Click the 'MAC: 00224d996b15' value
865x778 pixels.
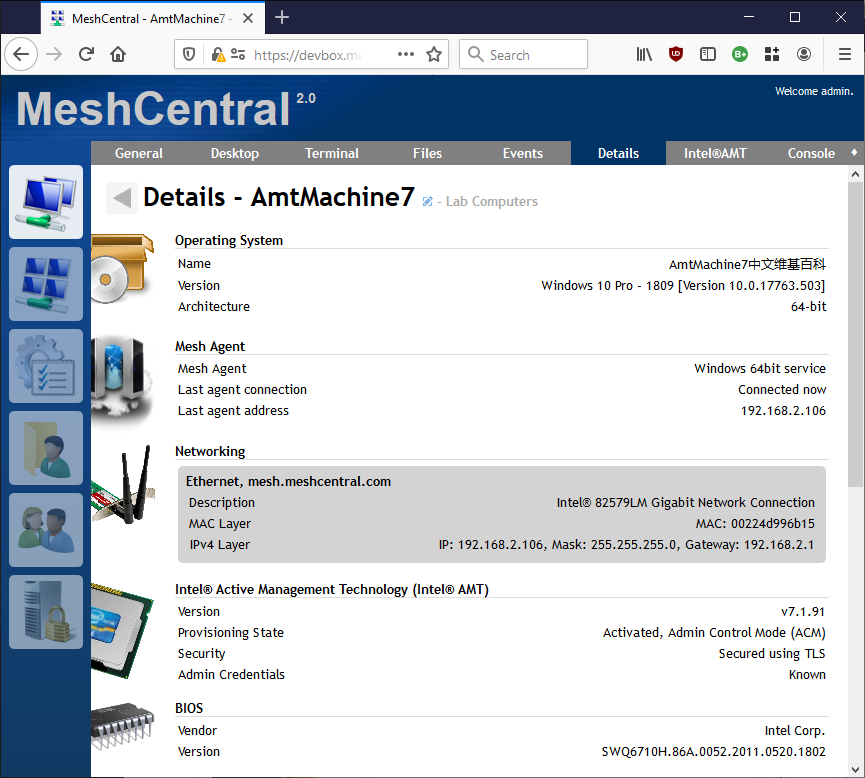click(755, 524)
